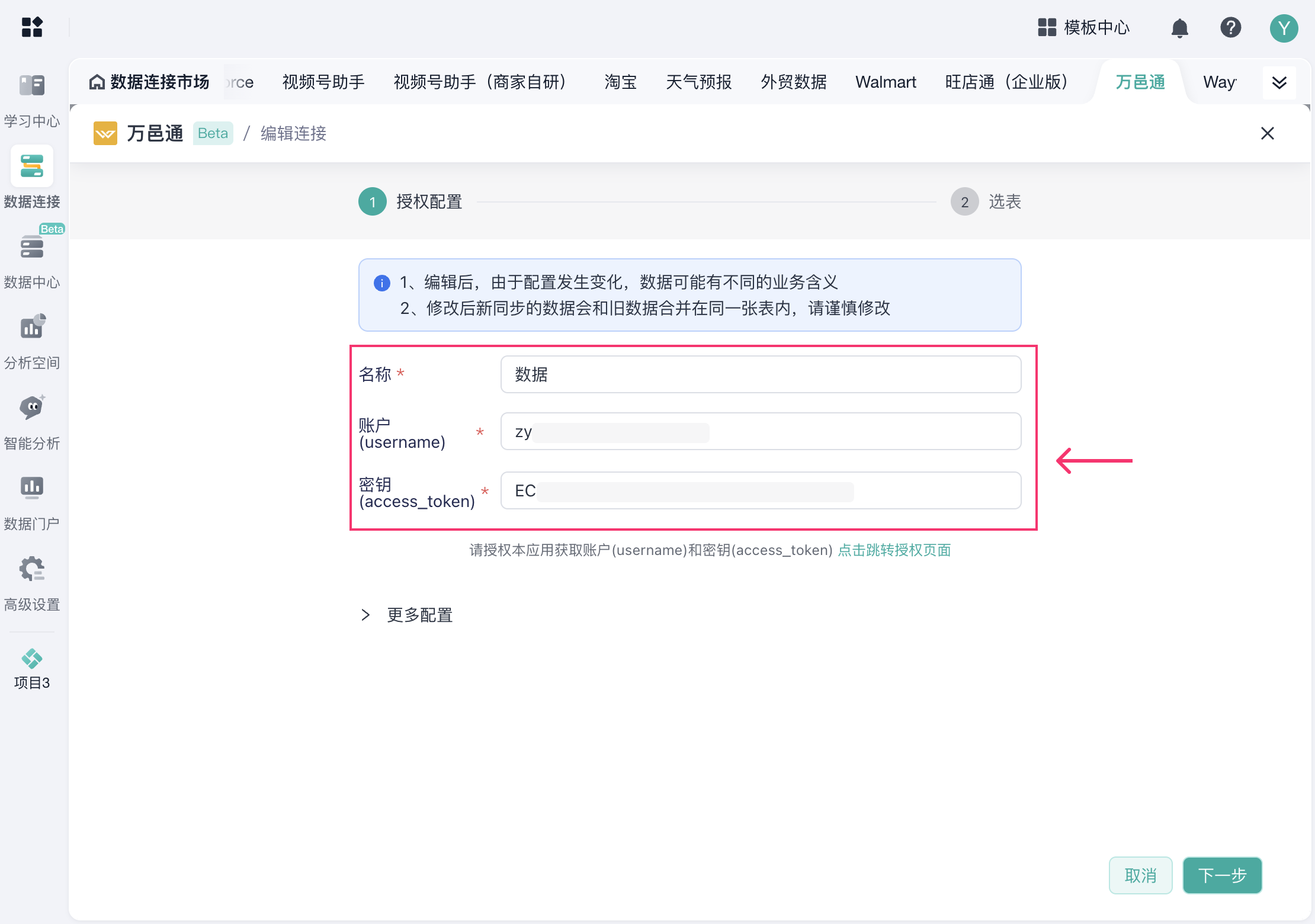Click step 2 选表
The image size is (1315, 924).
(986, 202)
